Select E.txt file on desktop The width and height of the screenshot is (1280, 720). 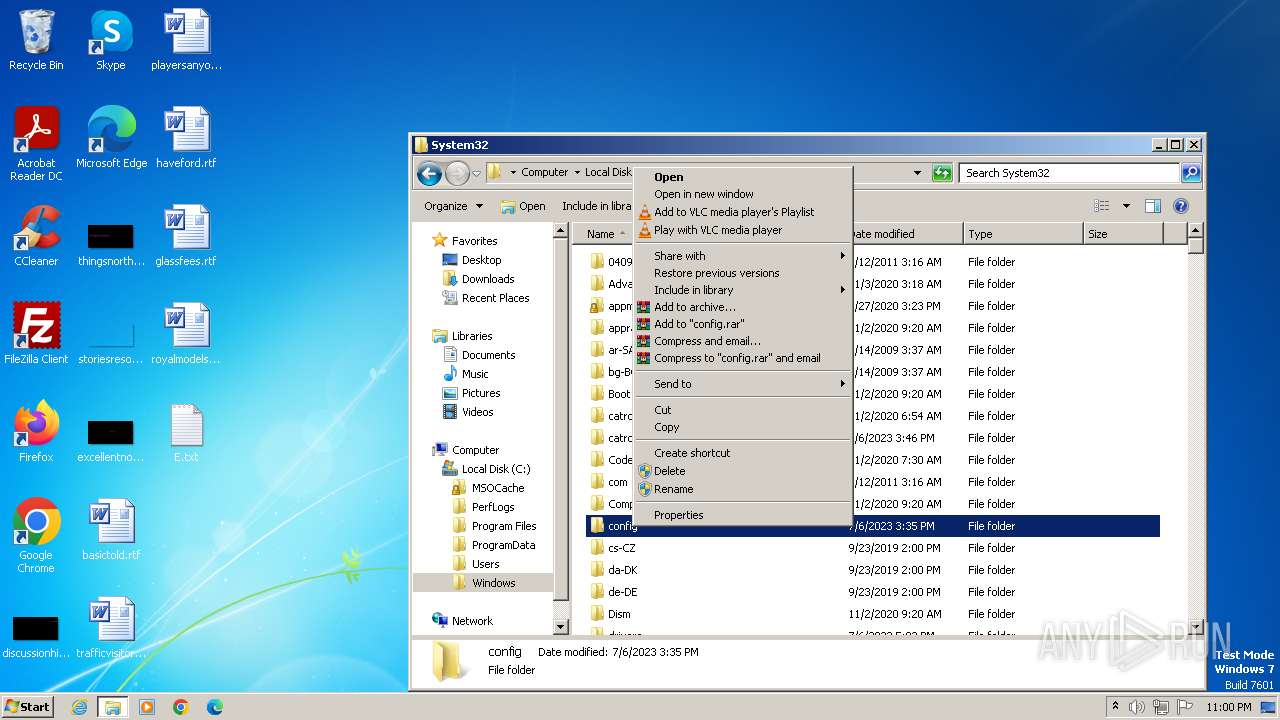(186, 432)
